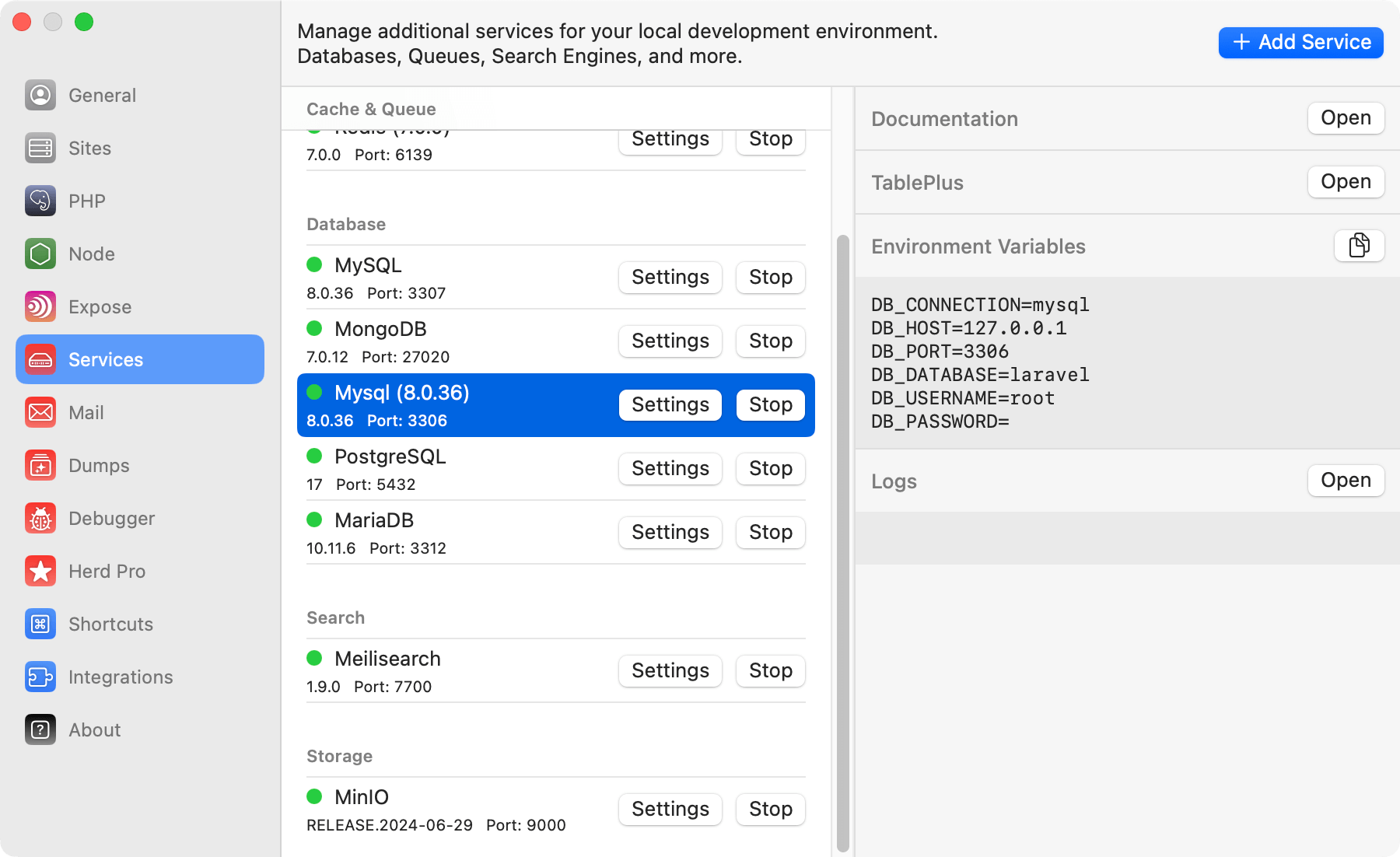Image resolution: width=1400 pixels, height=857 pixels.
Task: Open the Shortcuts settings
Action: [110, 624]
